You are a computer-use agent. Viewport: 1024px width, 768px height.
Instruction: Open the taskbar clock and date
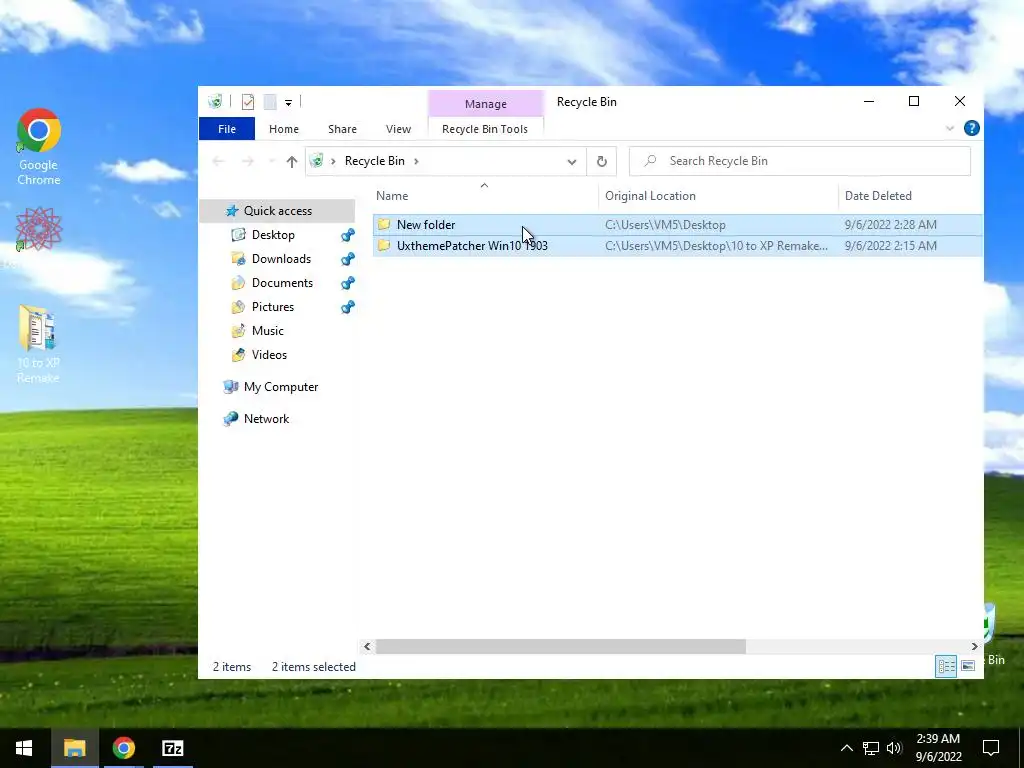[938, 748]
